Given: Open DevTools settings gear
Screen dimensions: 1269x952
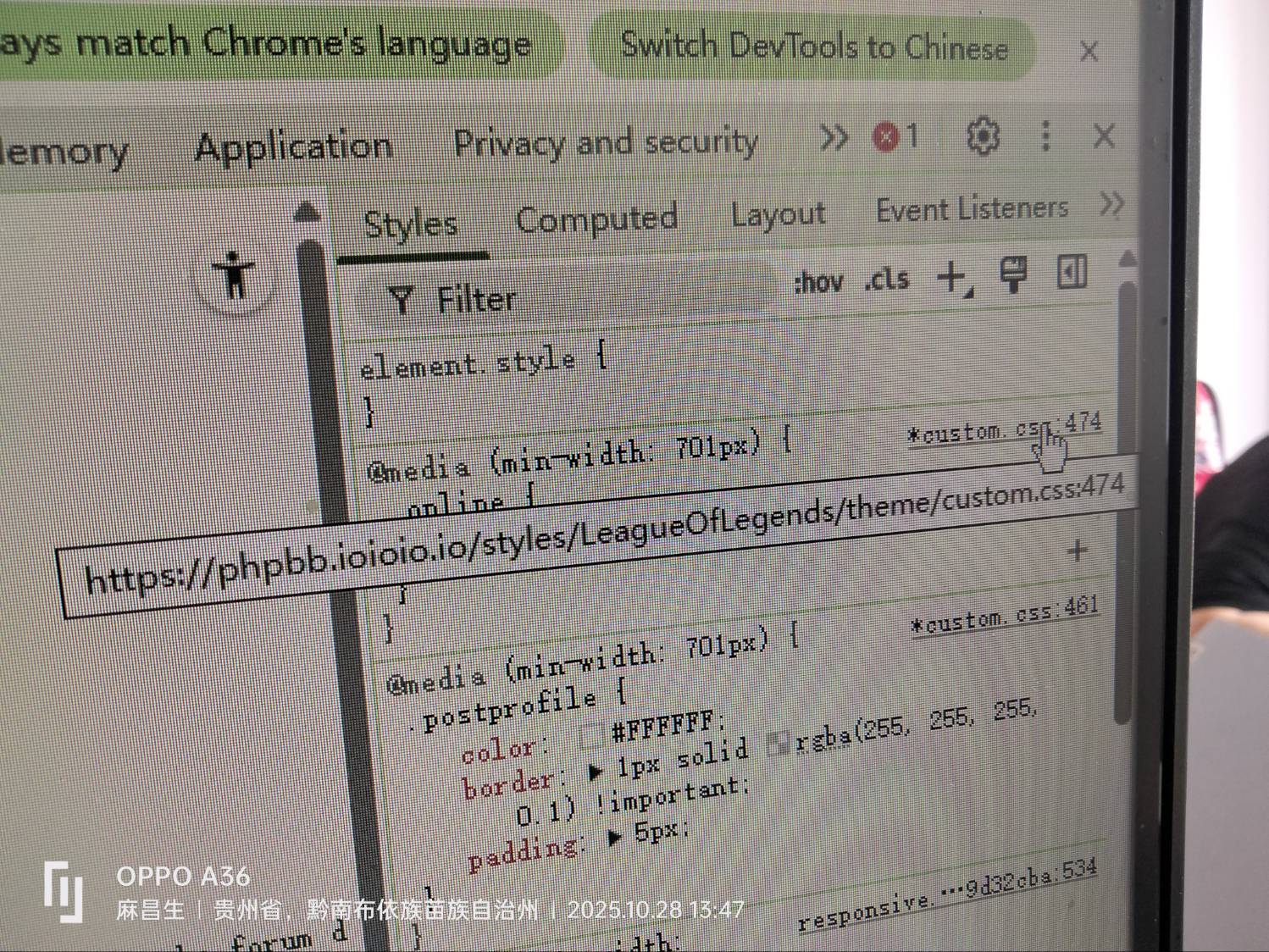Looking at the screenshot, I should pos(982,136).
